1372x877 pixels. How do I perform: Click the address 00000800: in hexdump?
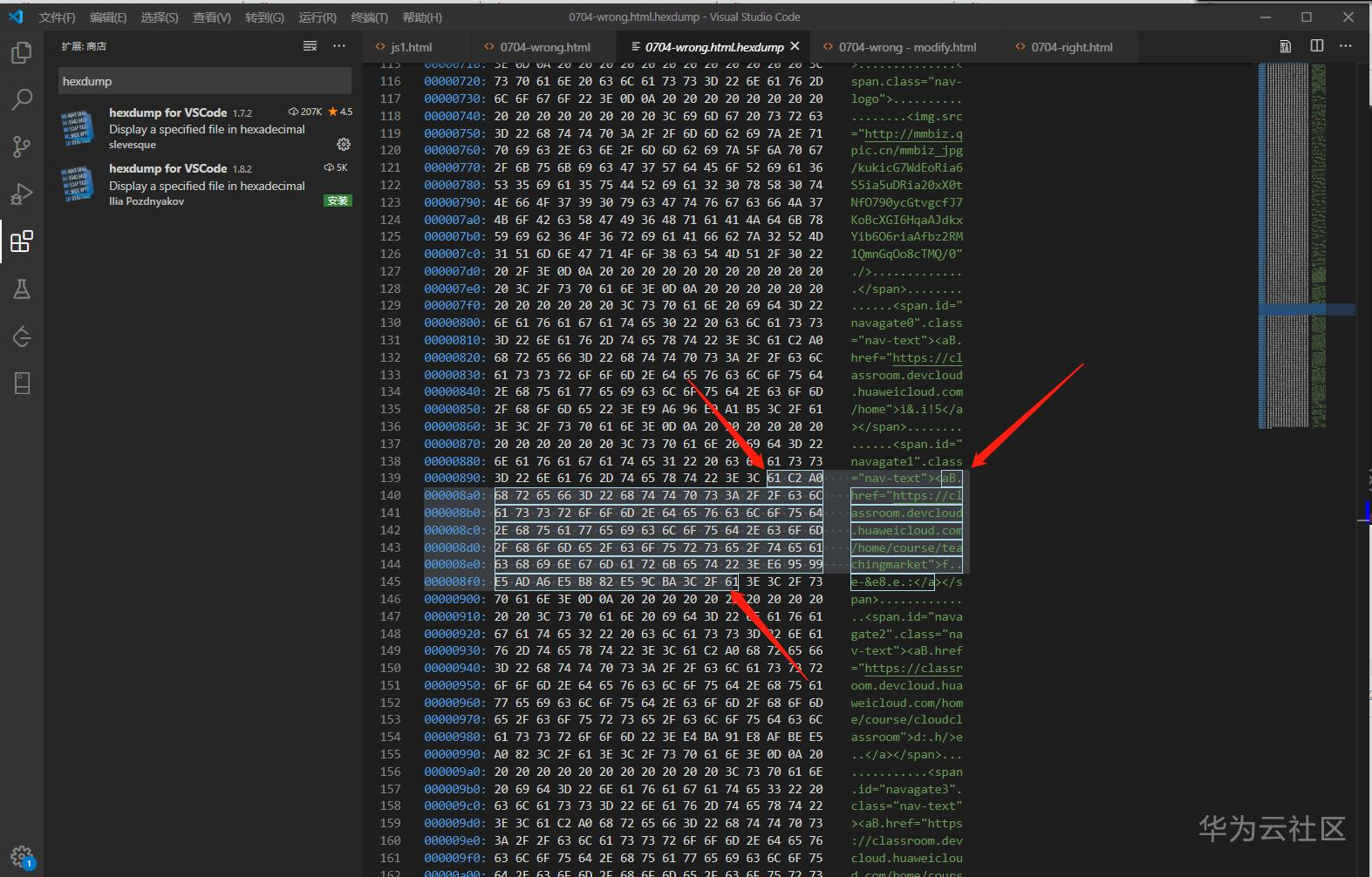click(x=454, y=323)
